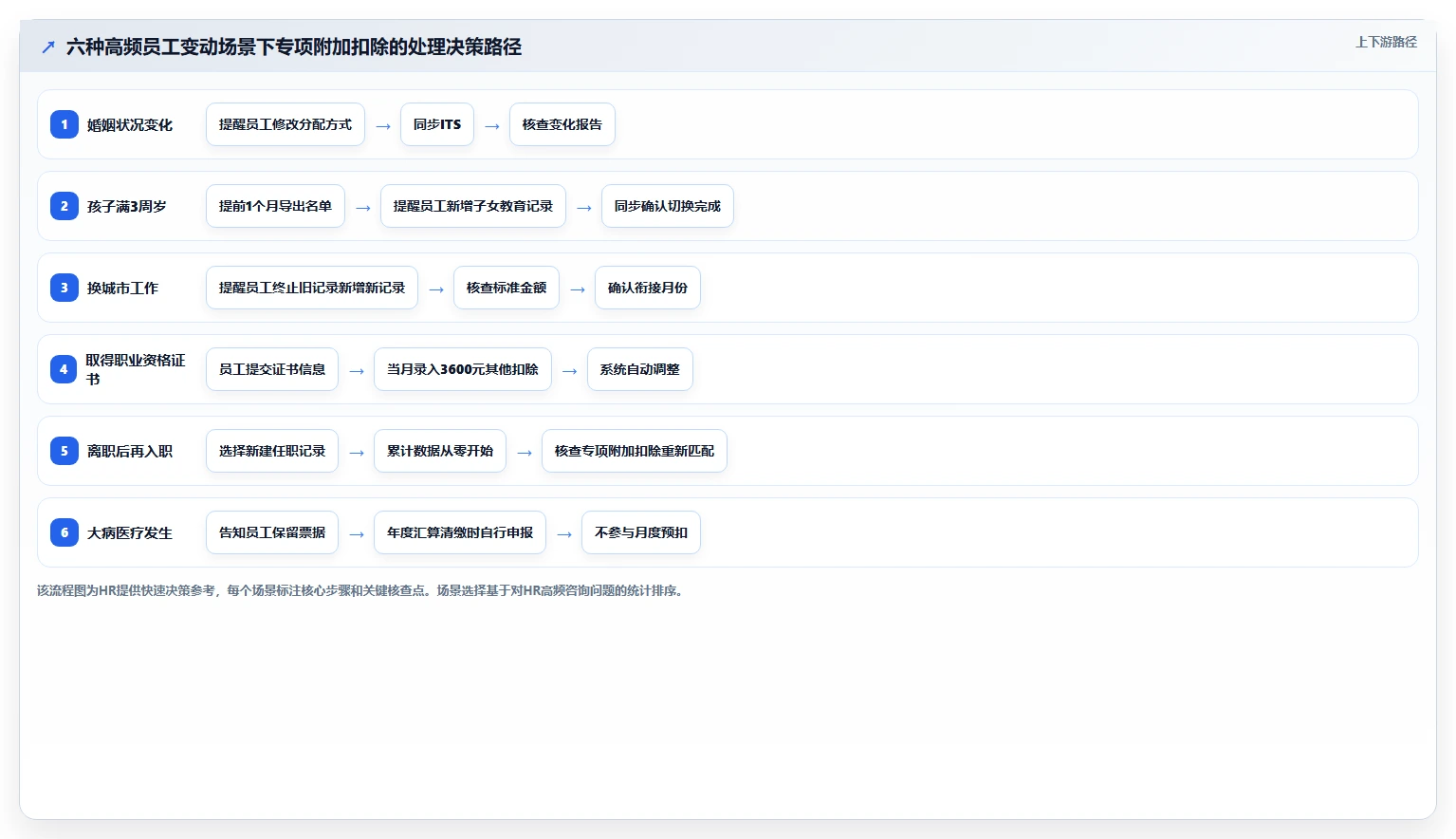Viewport: 1456px width, 839px height.
Task: Open the 提醒员工新增子女教育记录 step
Action: (473, 206)
